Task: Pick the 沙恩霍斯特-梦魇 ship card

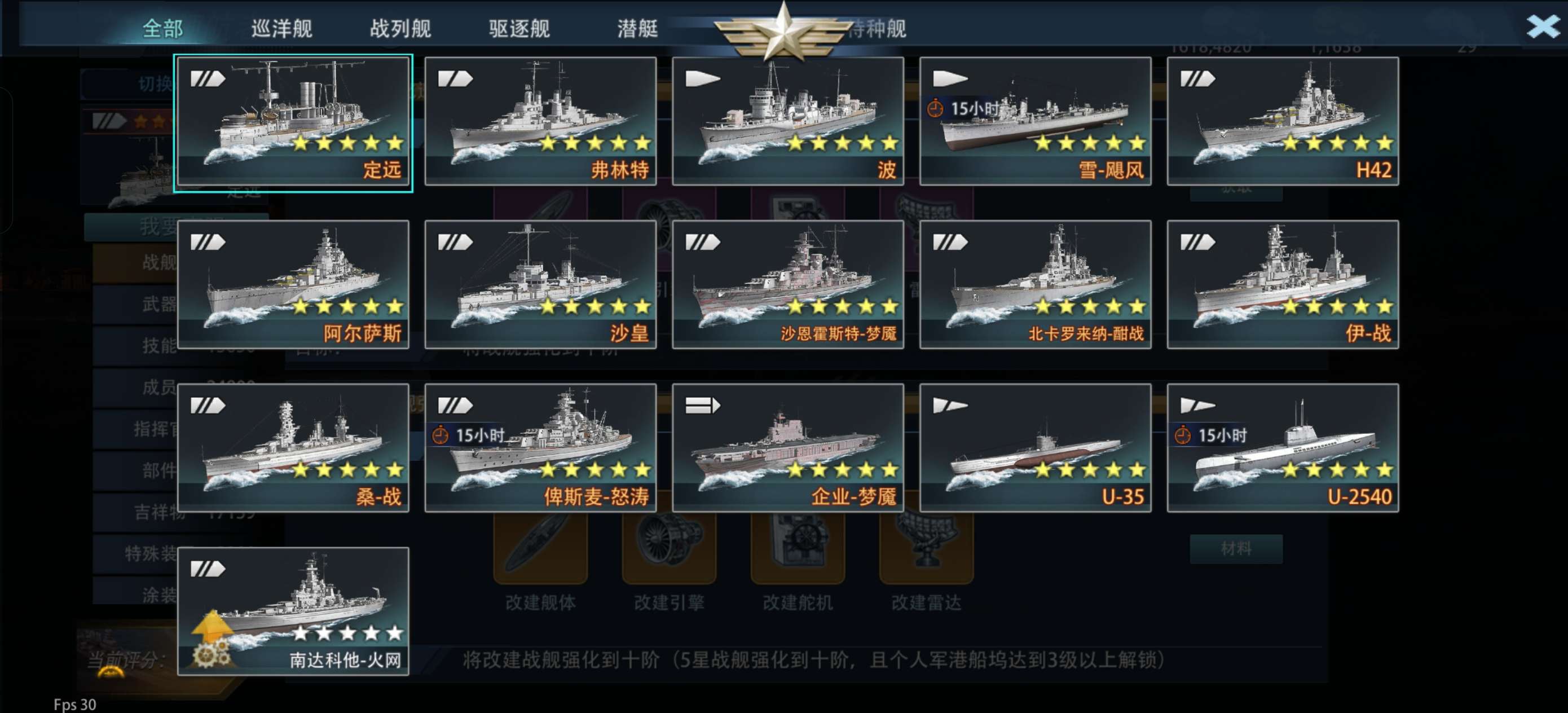Action: click(787, 284)
